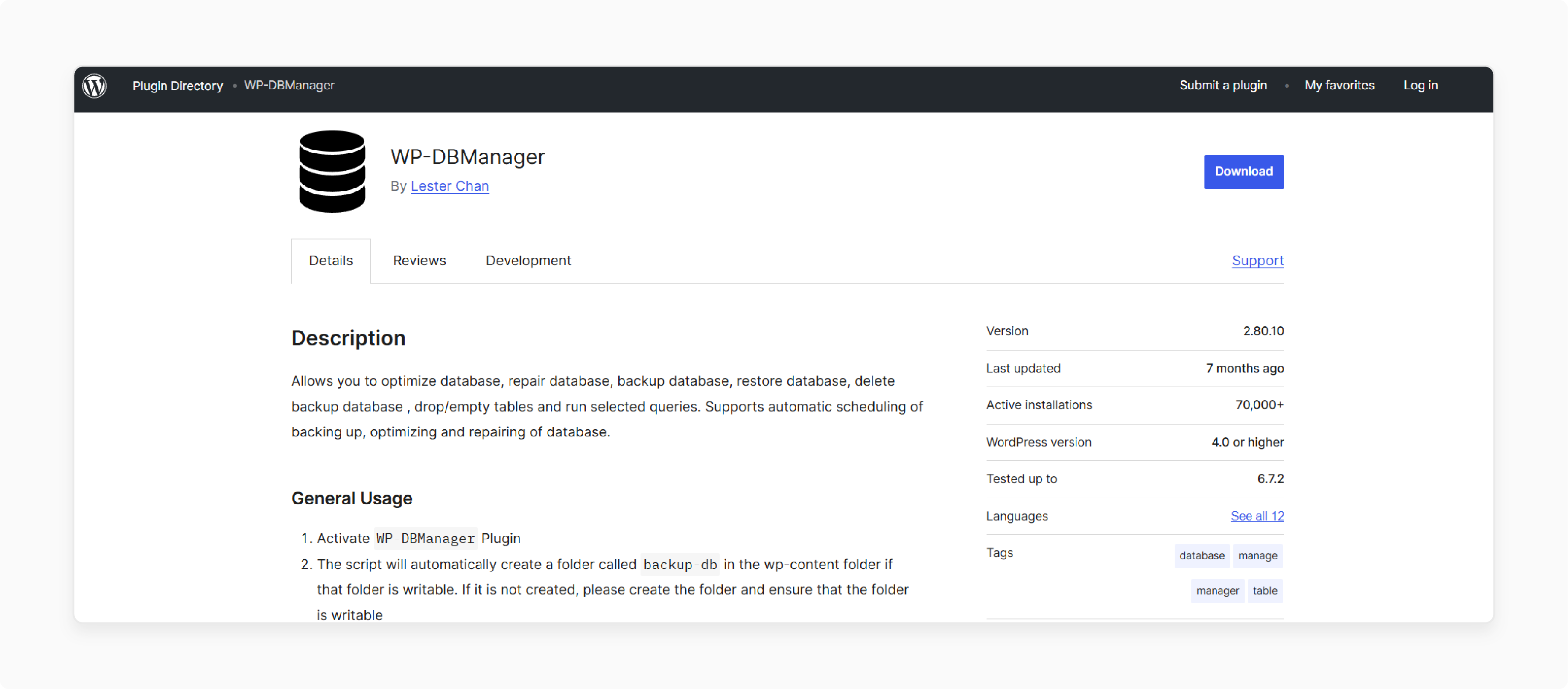This screenshot has height=689, width=1568.
Task: Click version value 2.80.10
Action: pyautogui.click(x=1263, y=331)
